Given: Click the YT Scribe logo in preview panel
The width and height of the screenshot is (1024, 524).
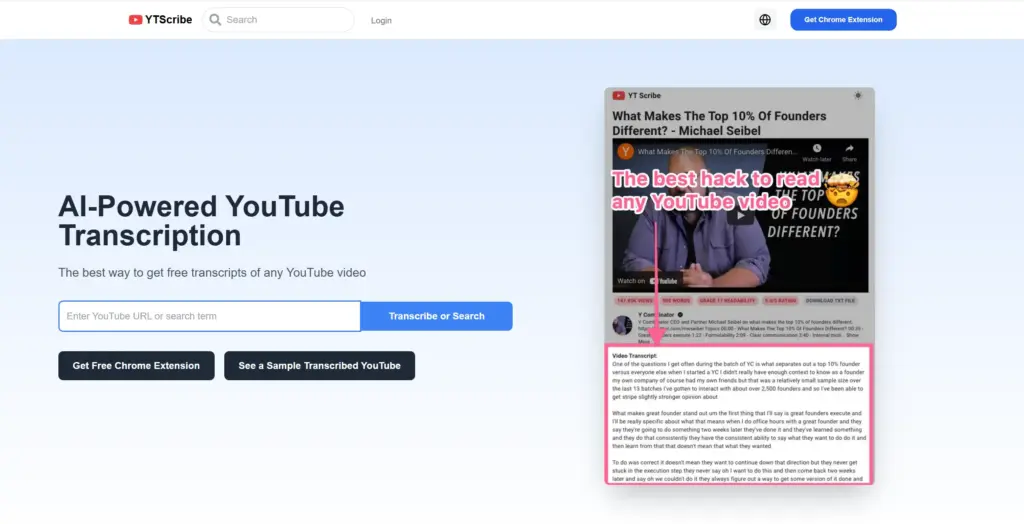Looking at the screenshot, I should click(x=637, y=96).
